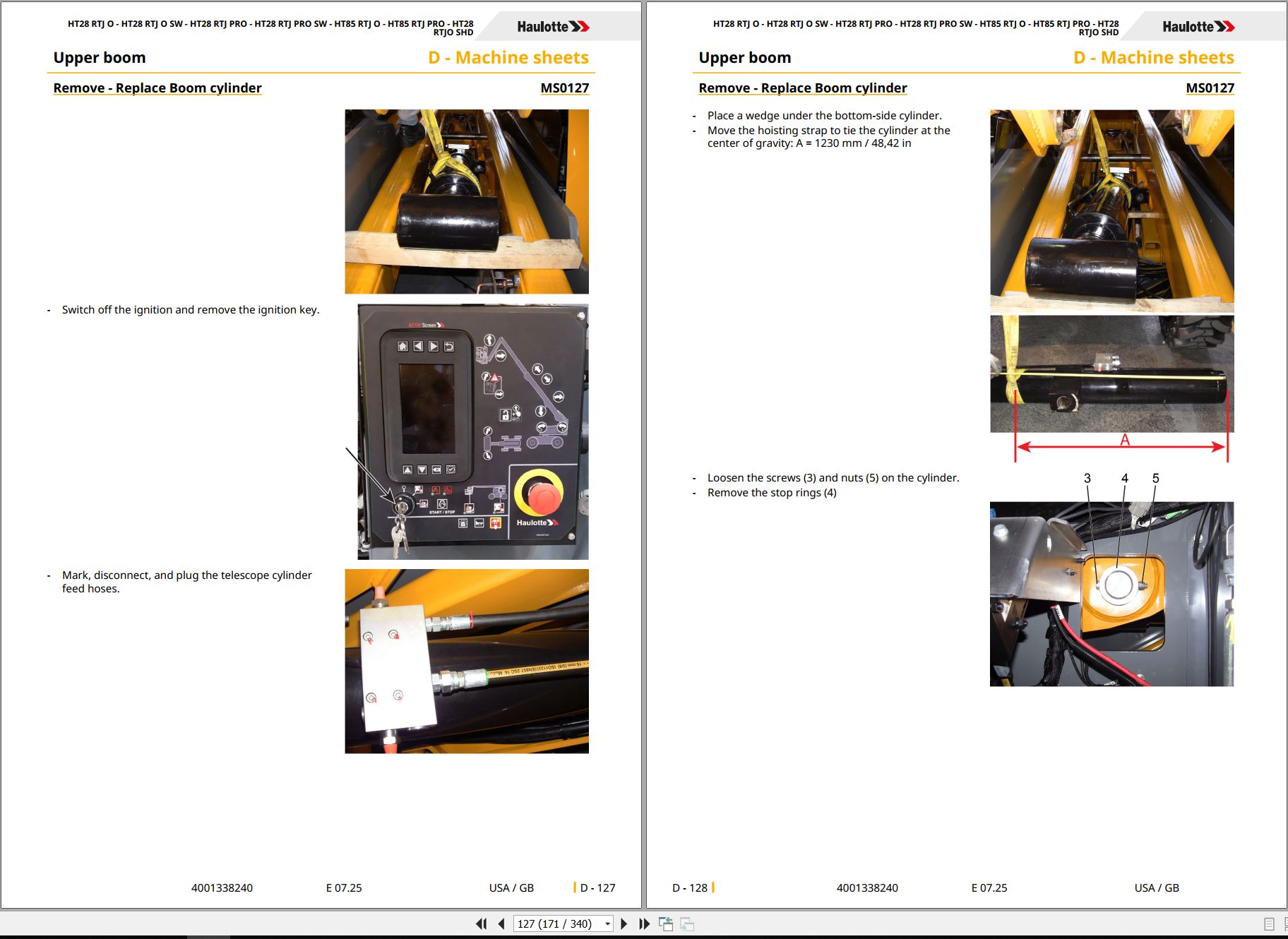This screenshot has width=1288, height=939.
Task: Go to the previous page
Action: click(501, 923)
